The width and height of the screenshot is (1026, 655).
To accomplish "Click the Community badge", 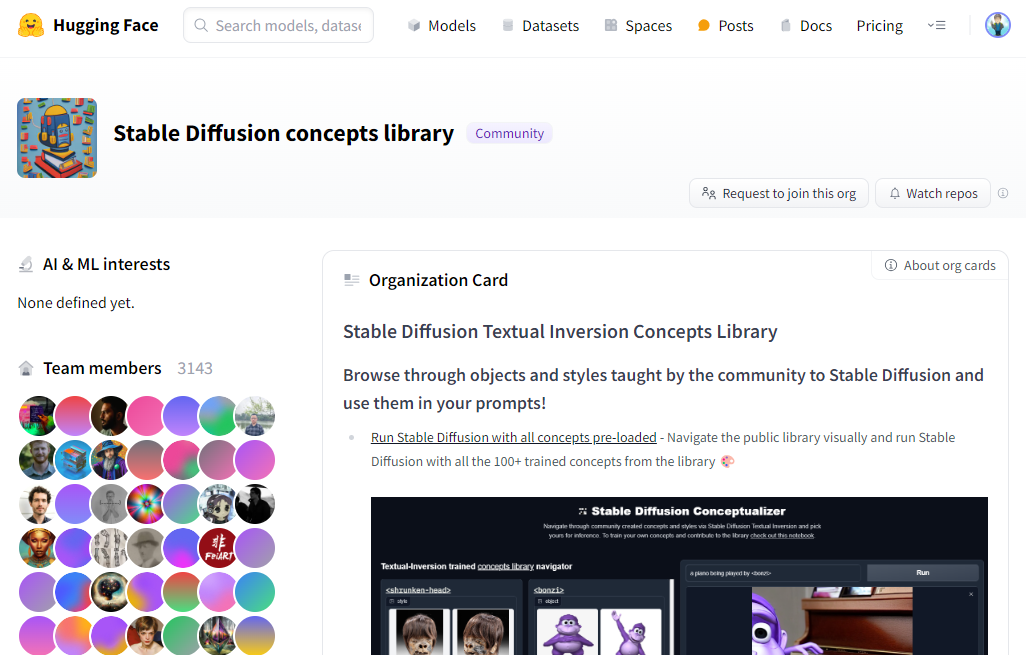I will pyautogui.click(x=509, y=133).
